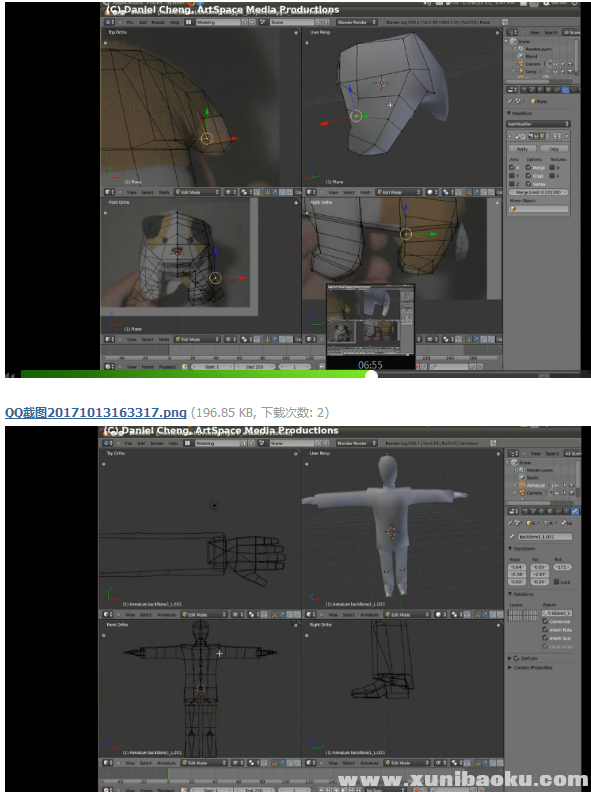Toggle Clipping option checkbox in Mirror modifier
Viewport: 591px width, 792px height.
click(x=528, y=176)
